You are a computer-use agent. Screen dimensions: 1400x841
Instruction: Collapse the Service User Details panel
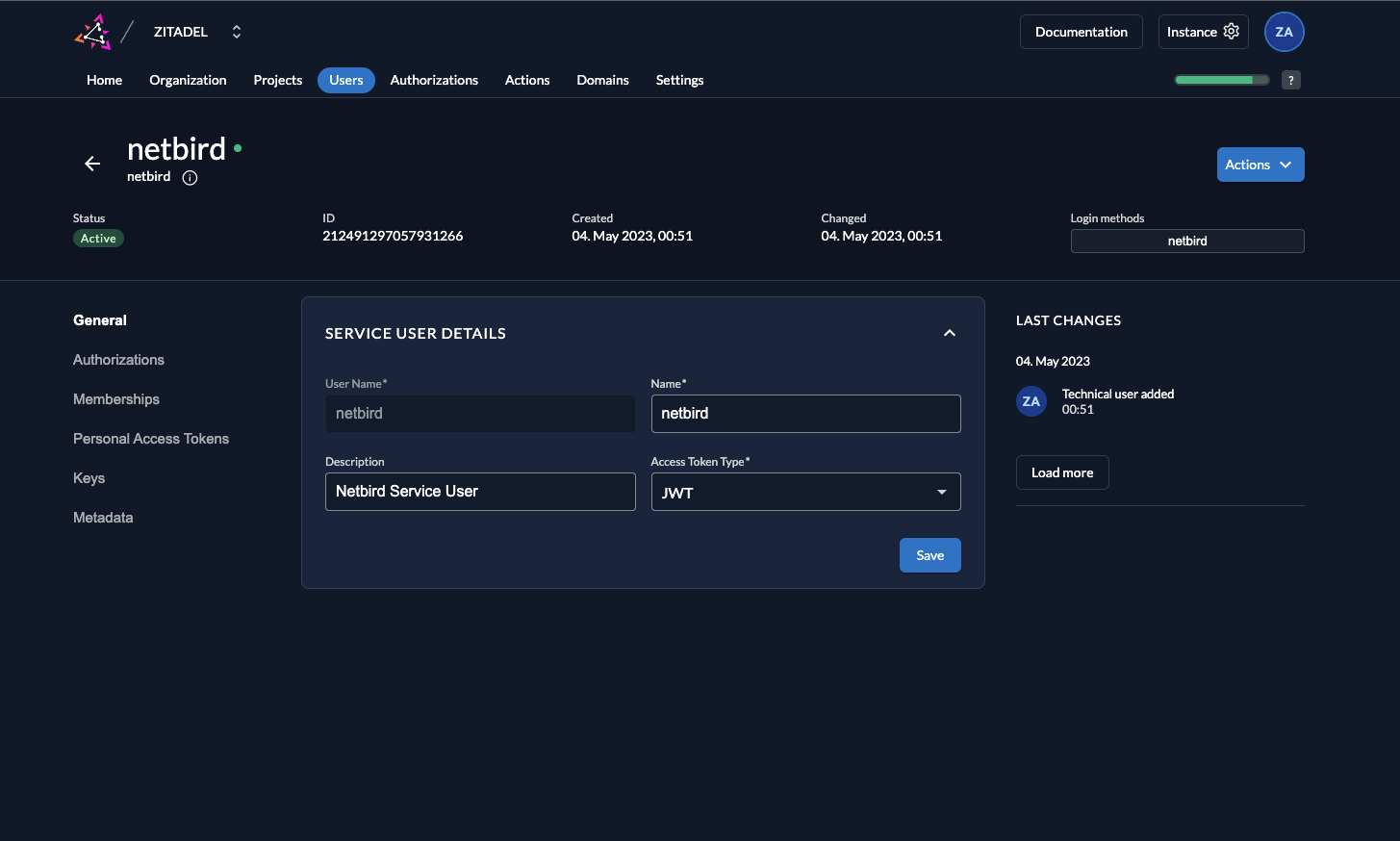coord(950,333)
